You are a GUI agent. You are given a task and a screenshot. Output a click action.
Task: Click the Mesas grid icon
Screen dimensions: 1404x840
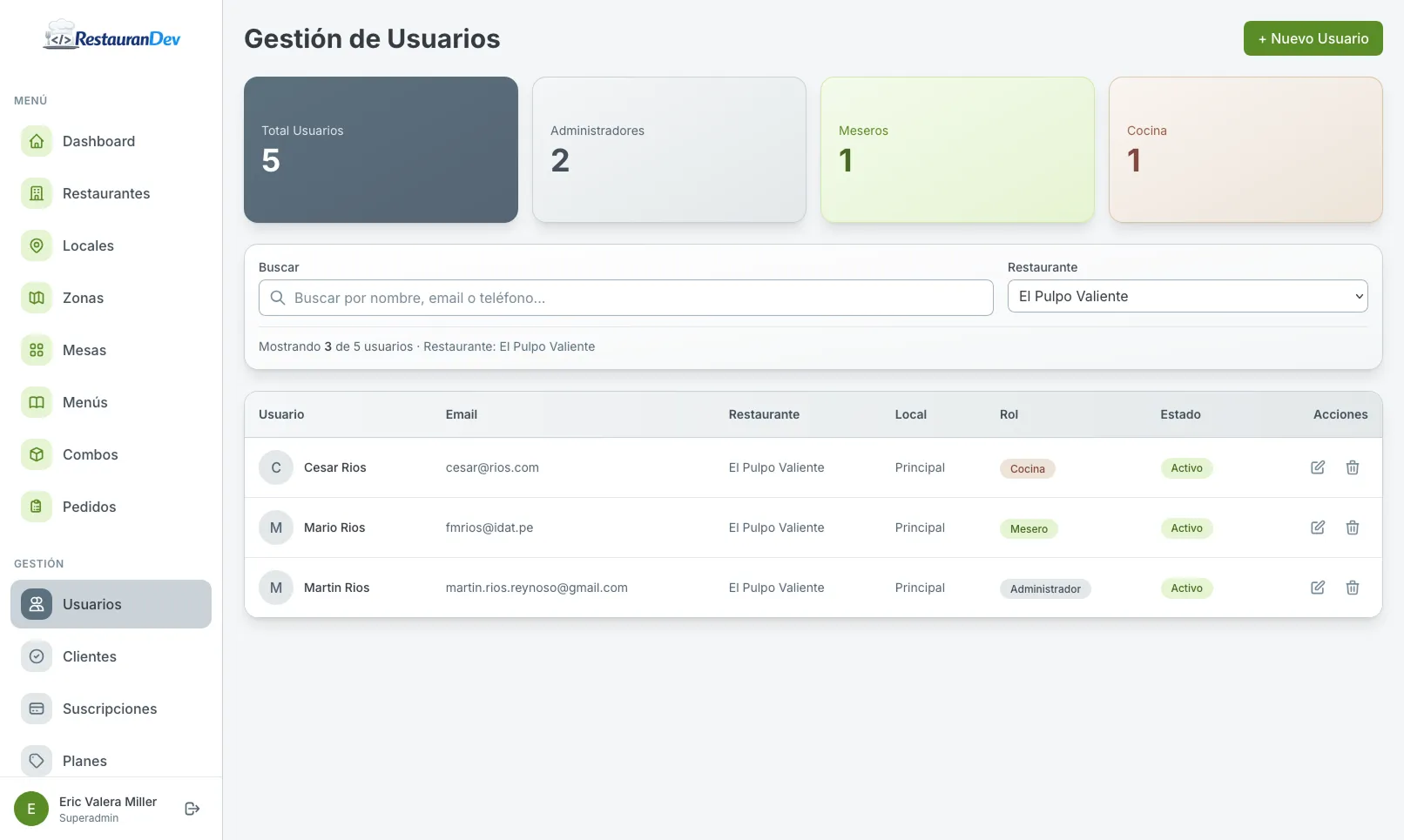(37, 350)
